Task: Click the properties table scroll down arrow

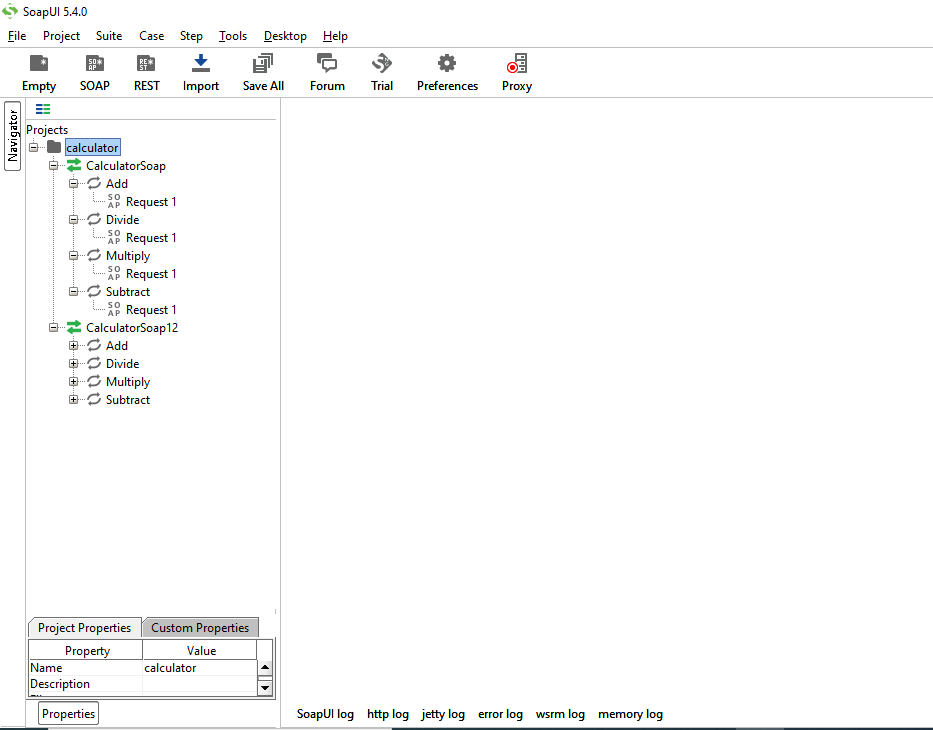Action: pos(265,687)
